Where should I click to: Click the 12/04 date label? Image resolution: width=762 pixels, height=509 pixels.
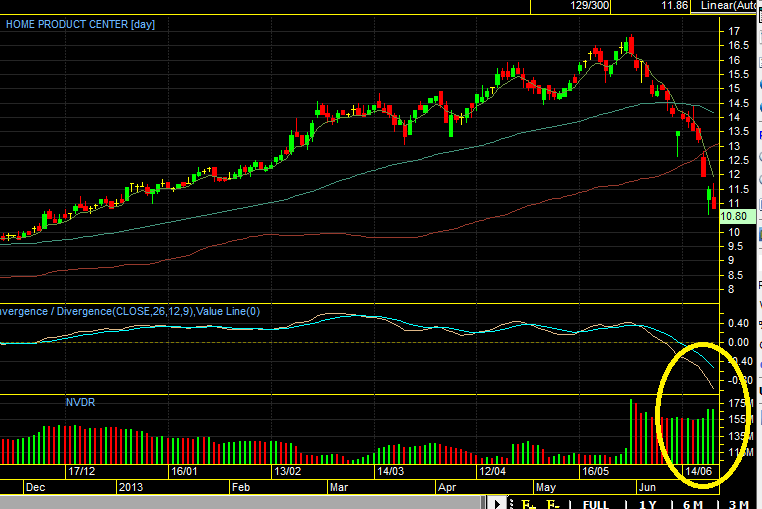pos(493,471)
